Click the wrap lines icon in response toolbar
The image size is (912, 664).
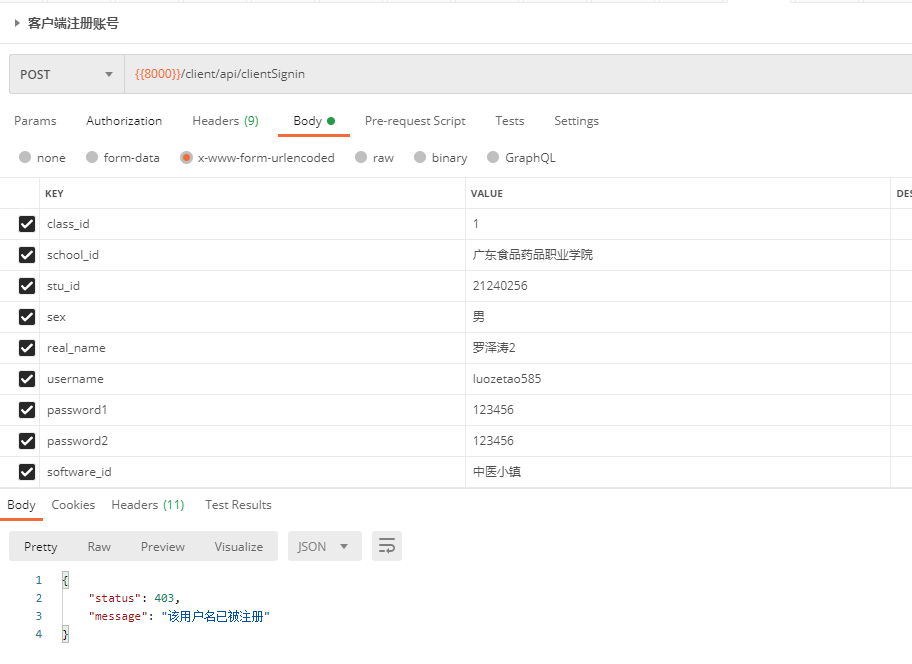coord(387,546)
